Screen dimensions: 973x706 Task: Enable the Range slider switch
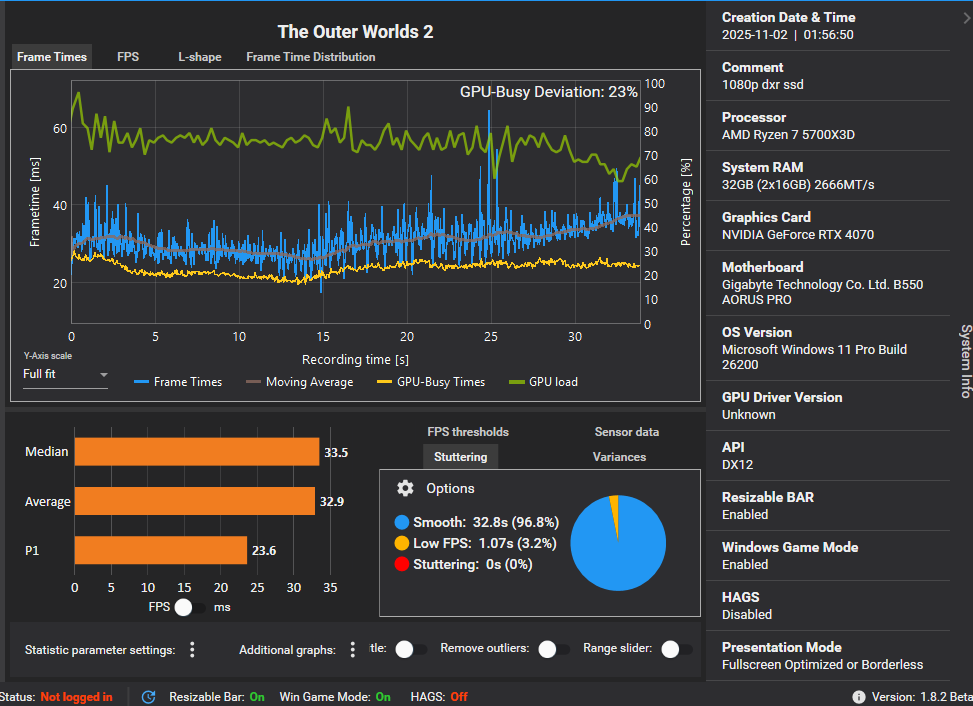point(676,650)
